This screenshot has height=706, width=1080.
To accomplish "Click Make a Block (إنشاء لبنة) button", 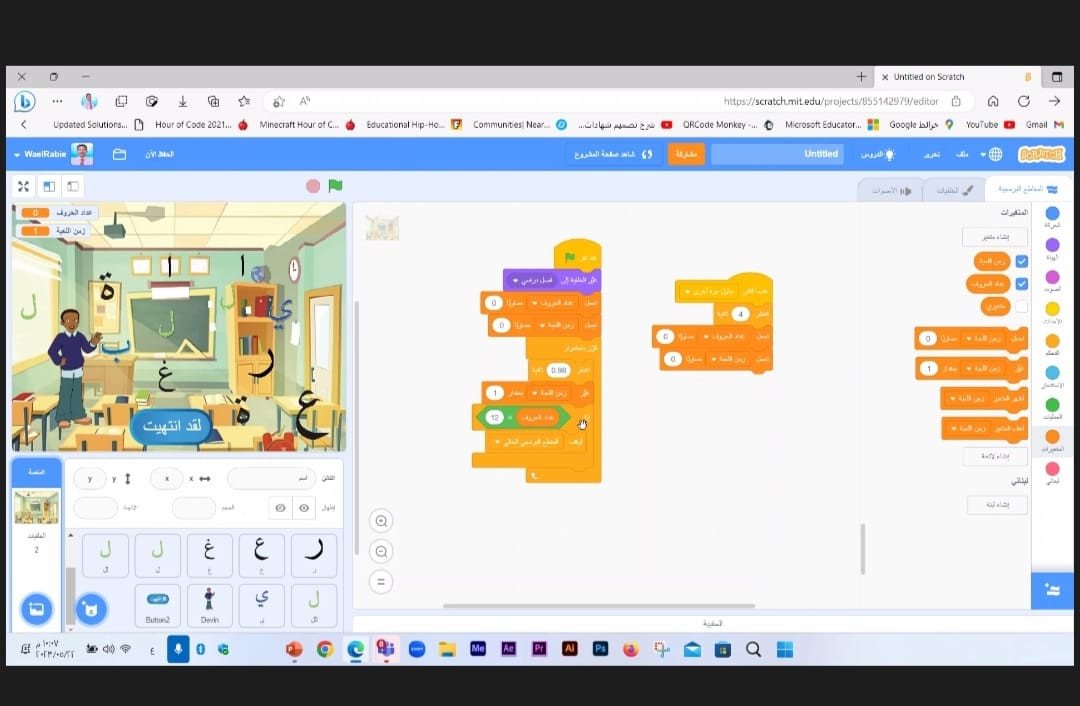I will tap(997, 504).
